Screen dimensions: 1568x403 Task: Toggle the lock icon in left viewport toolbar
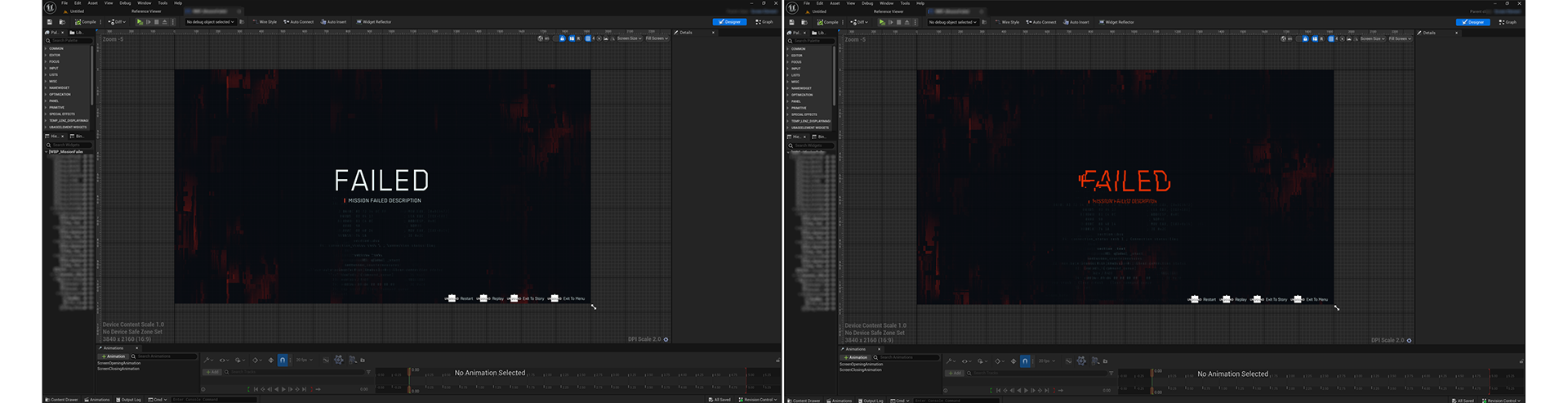[x=563, y=38]
